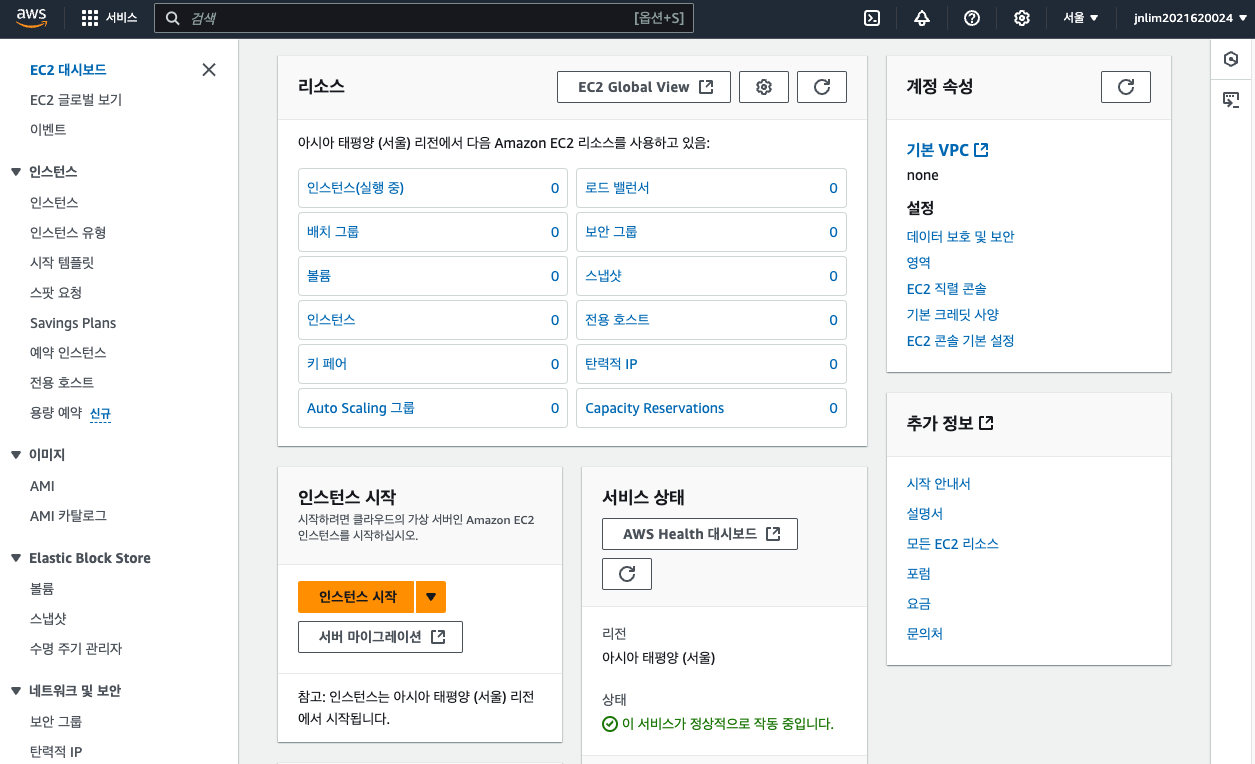Open the 시작 안내서 link

[x=939, y=484]
